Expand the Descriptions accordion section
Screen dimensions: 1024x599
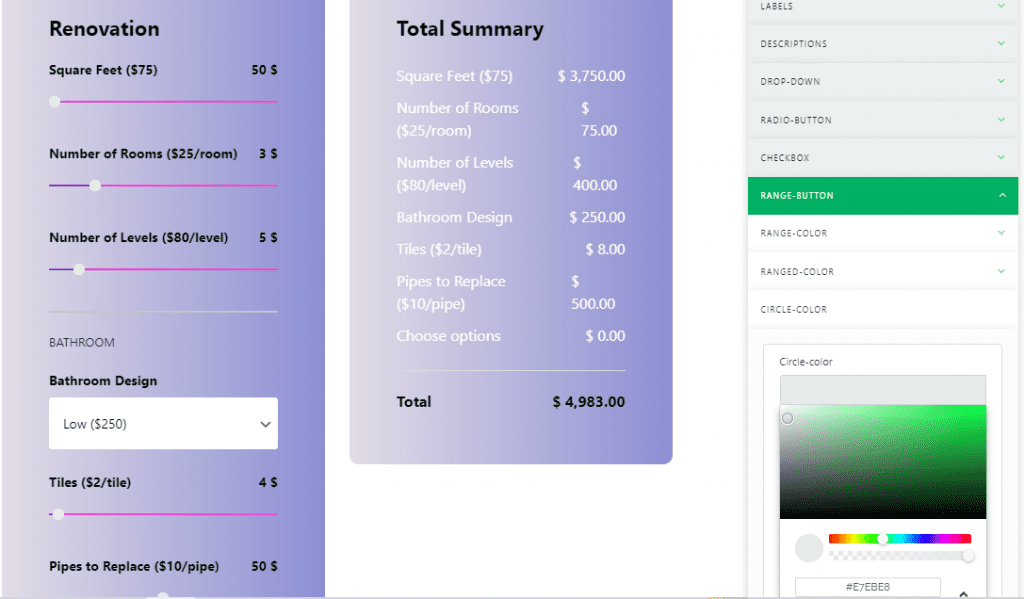[x=882, y=44]
